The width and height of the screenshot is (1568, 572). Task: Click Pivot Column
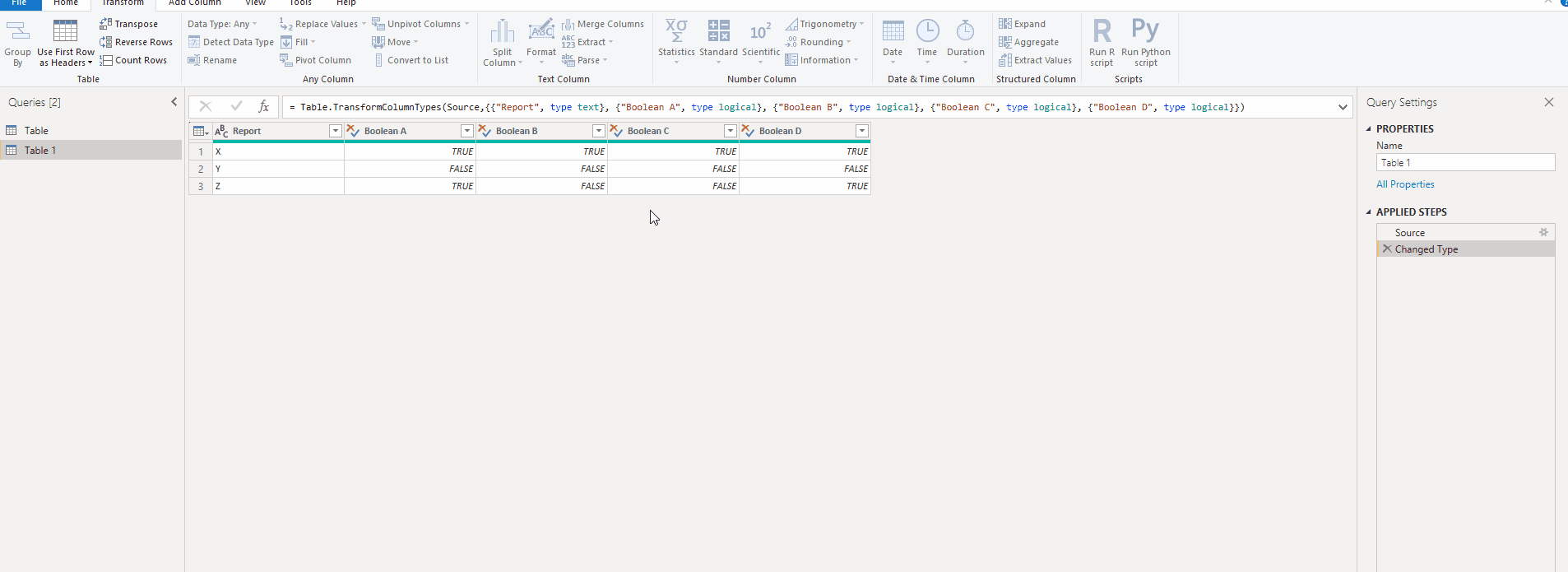315,60
